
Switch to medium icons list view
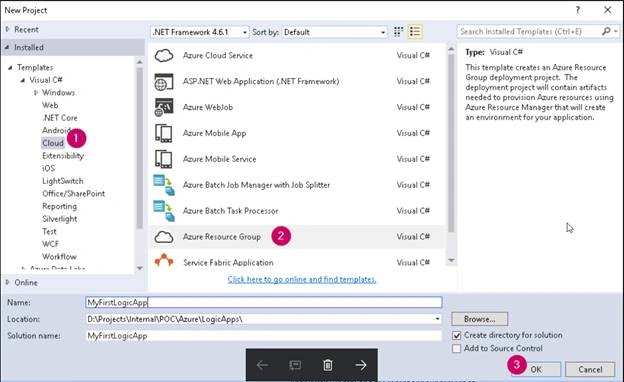tap(415, 32)
